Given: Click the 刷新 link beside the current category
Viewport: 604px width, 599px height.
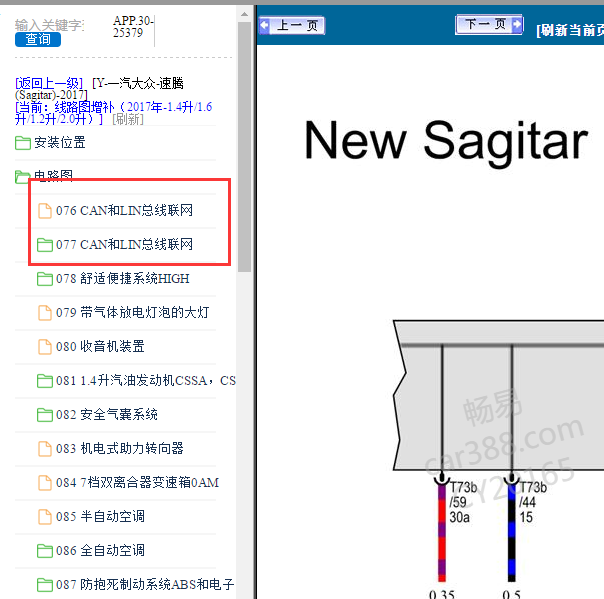Looking at the screenshot, I should pyautogui.click(x=128, y=119).
